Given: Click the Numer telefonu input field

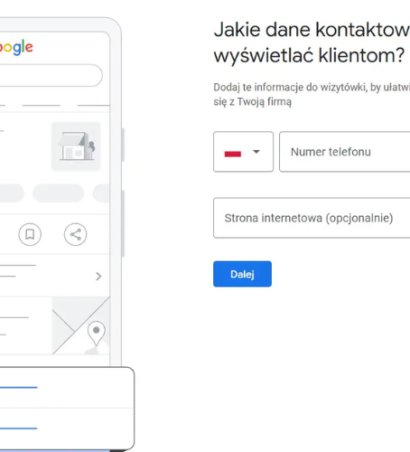Looking at the screenshot, I should click(x=345, y=152).
